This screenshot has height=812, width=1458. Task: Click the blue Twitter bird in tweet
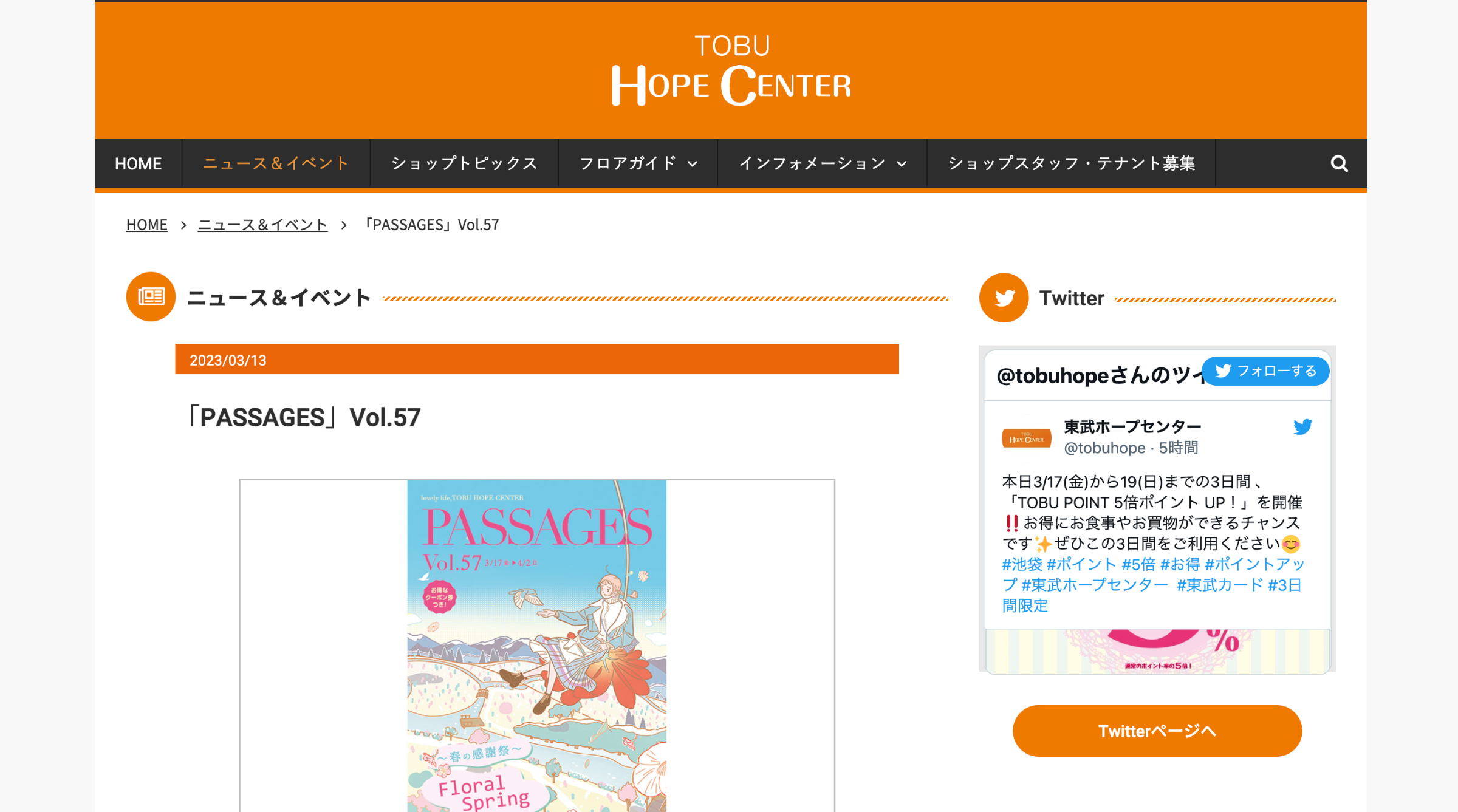[x=1302, y=427]
